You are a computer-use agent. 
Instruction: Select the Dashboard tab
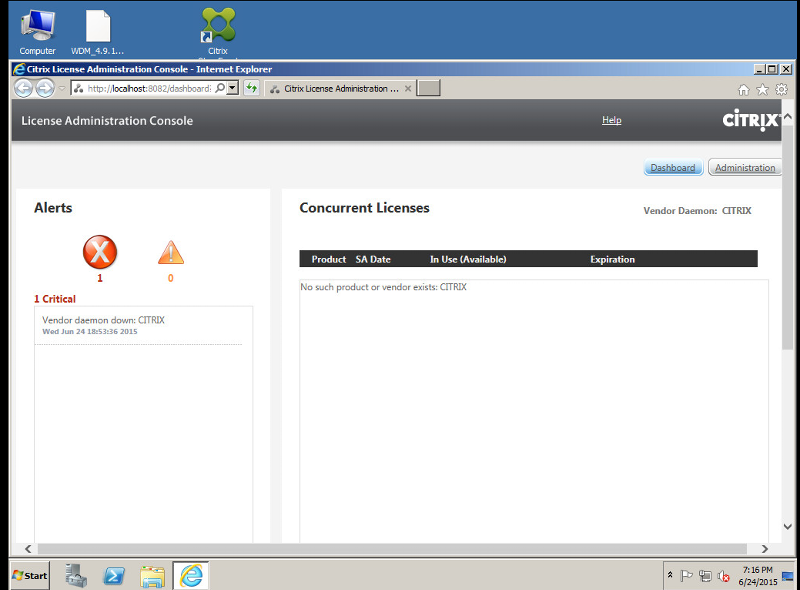[673, 167]
